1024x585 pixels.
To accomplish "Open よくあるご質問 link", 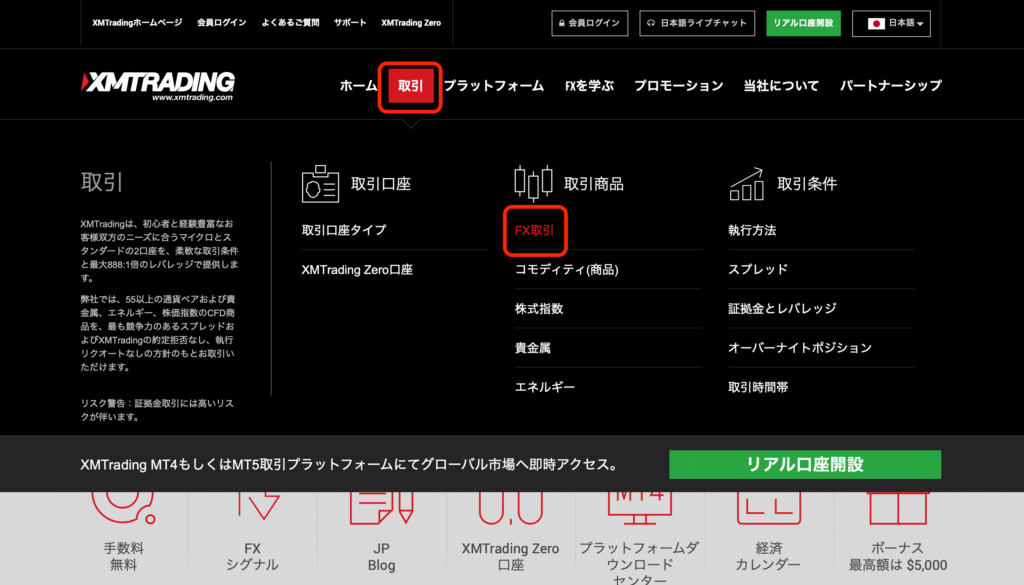I will pos(291,23).
